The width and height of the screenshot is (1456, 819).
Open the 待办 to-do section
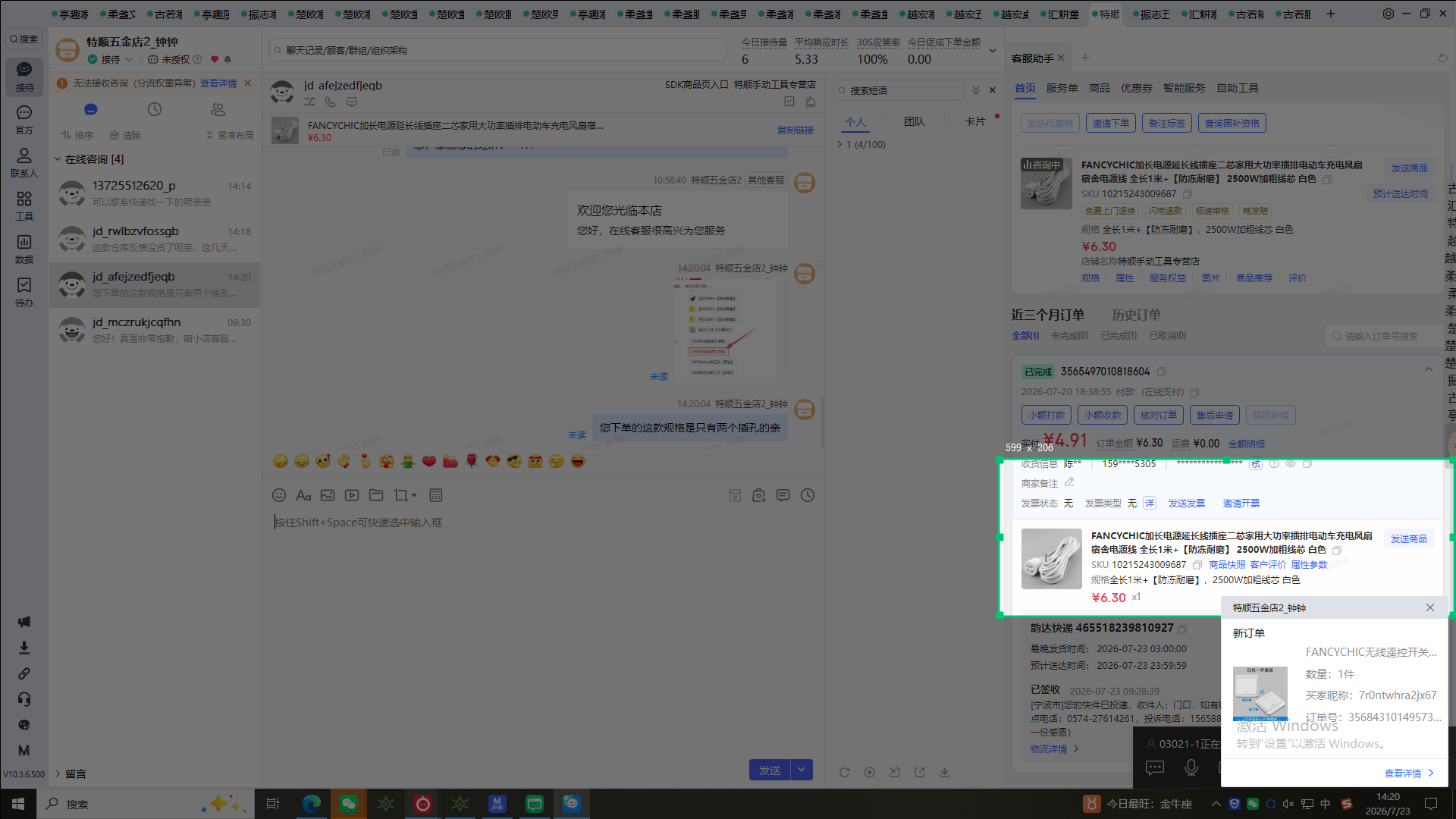click(24, 293)
